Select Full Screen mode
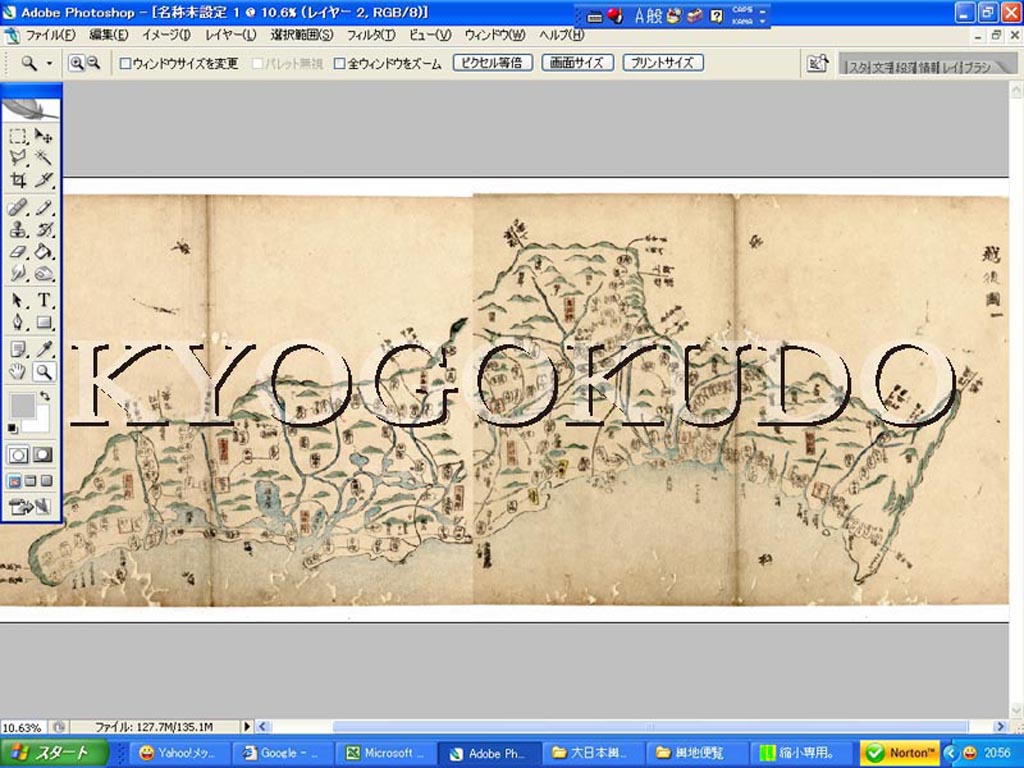Screen dimensions: 1024x768 [46, 481]
